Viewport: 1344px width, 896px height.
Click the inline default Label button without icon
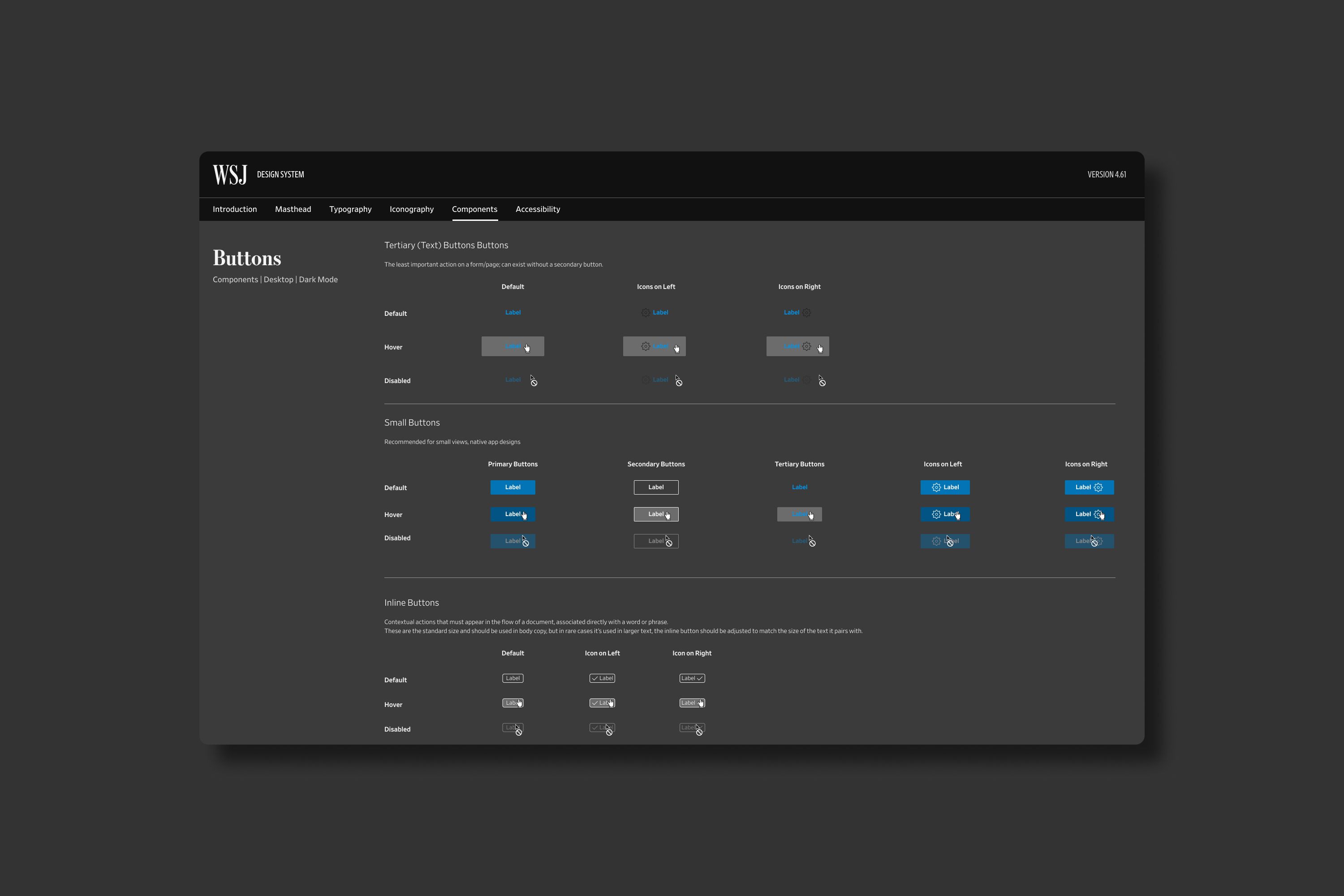(513, 678)
